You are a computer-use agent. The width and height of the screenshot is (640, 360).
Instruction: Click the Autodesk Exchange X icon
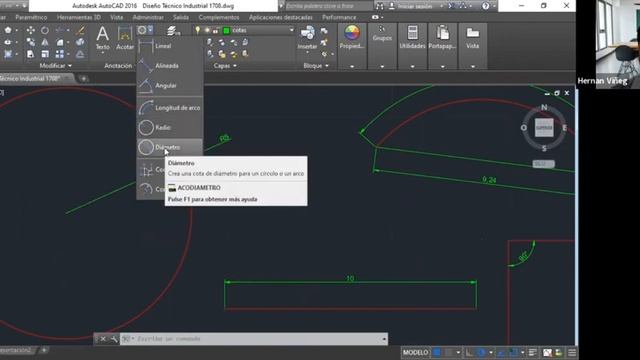(451, 6)
